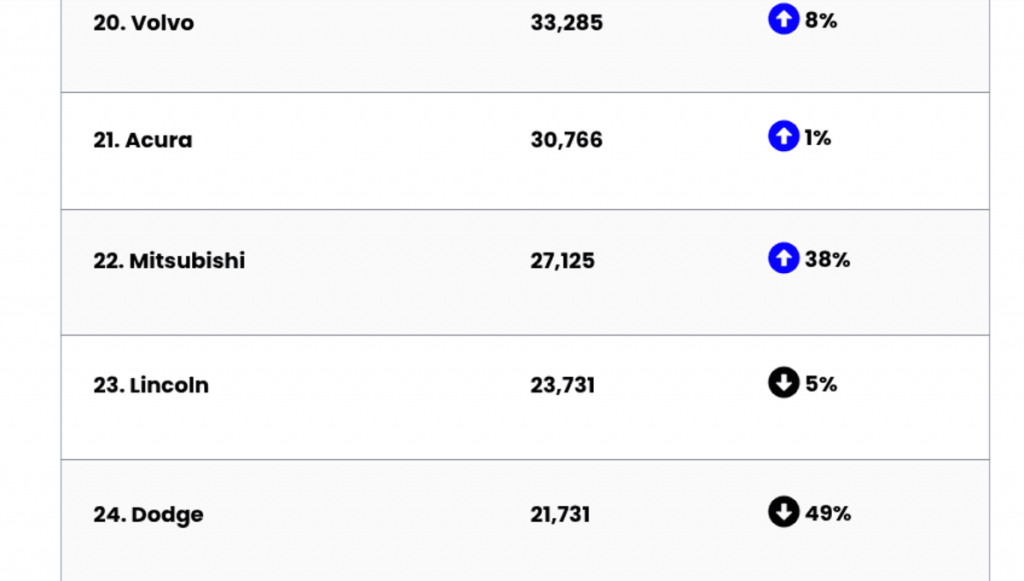Select Lincoln's sales number 23,731
The height and width of the screenshot is (581, 1024).
click(562, 385)
